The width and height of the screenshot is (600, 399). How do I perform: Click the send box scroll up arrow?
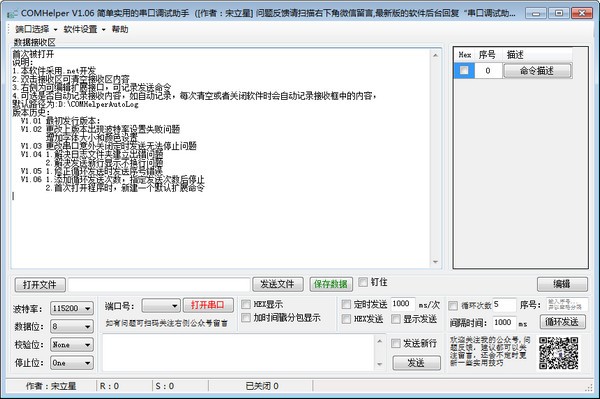[x=379, y=341]
